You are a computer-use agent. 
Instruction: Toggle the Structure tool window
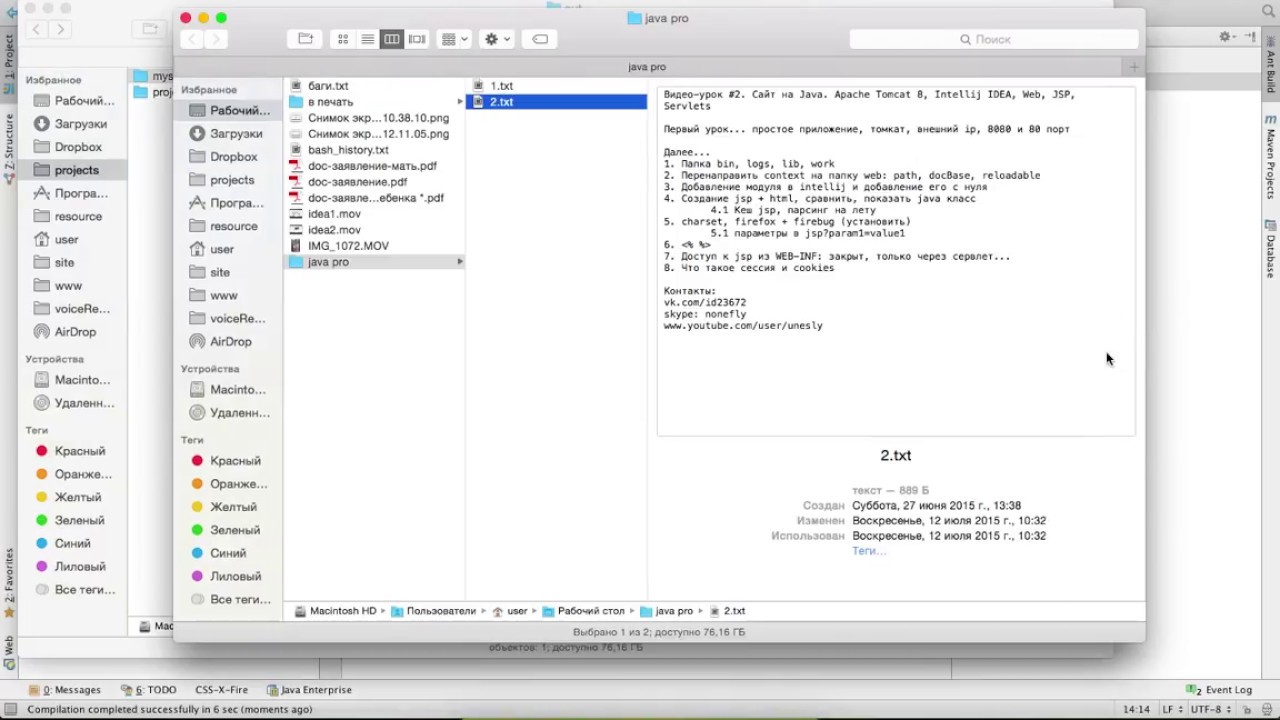(x=9, y=148)
